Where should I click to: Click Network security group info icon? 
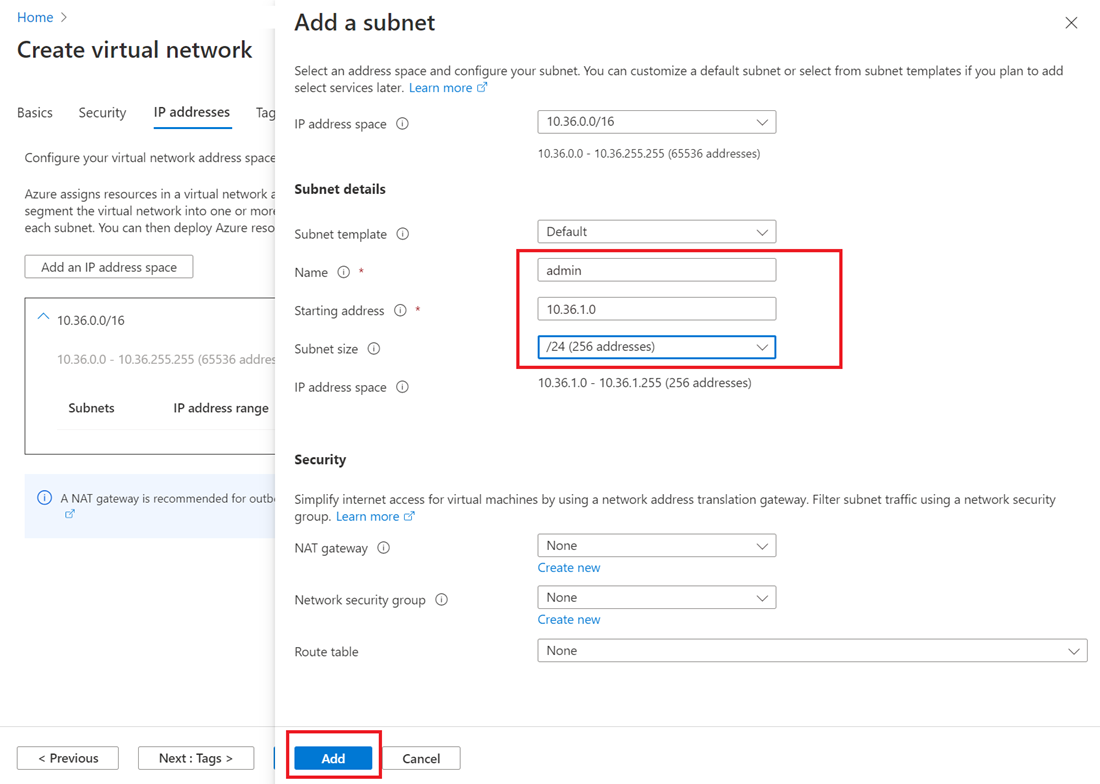click(x=440, y=599)
